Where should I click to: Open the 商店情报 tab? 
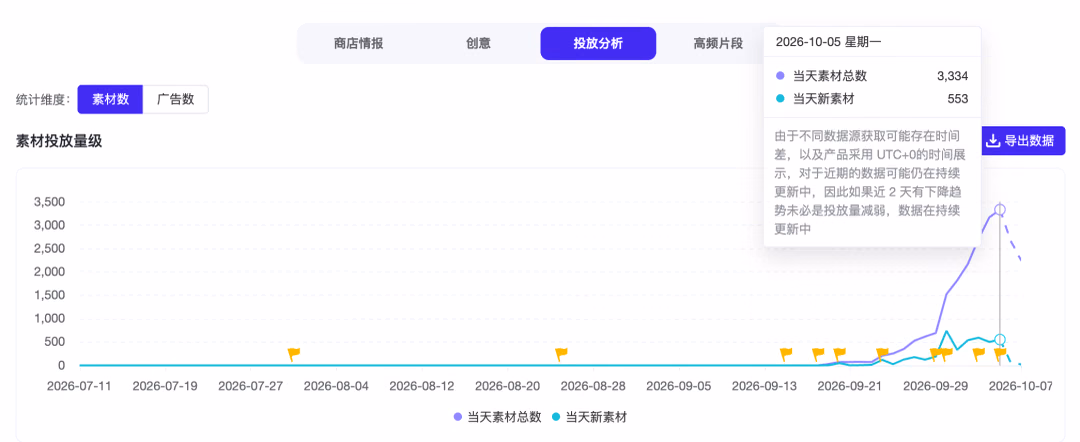point(358,44)
